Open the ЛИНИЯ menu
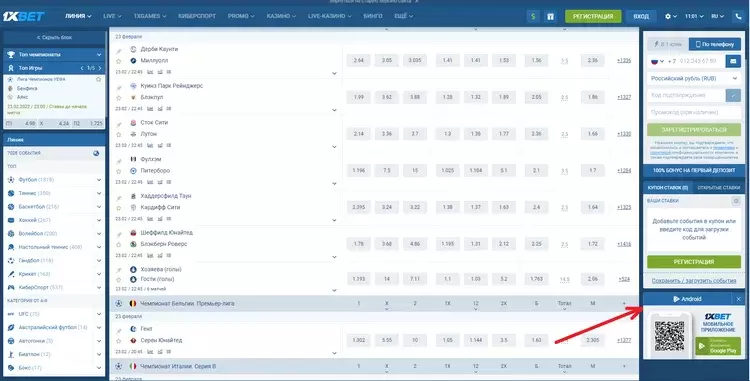The width and height of the screenshot is (750, 381). (78, 16)
